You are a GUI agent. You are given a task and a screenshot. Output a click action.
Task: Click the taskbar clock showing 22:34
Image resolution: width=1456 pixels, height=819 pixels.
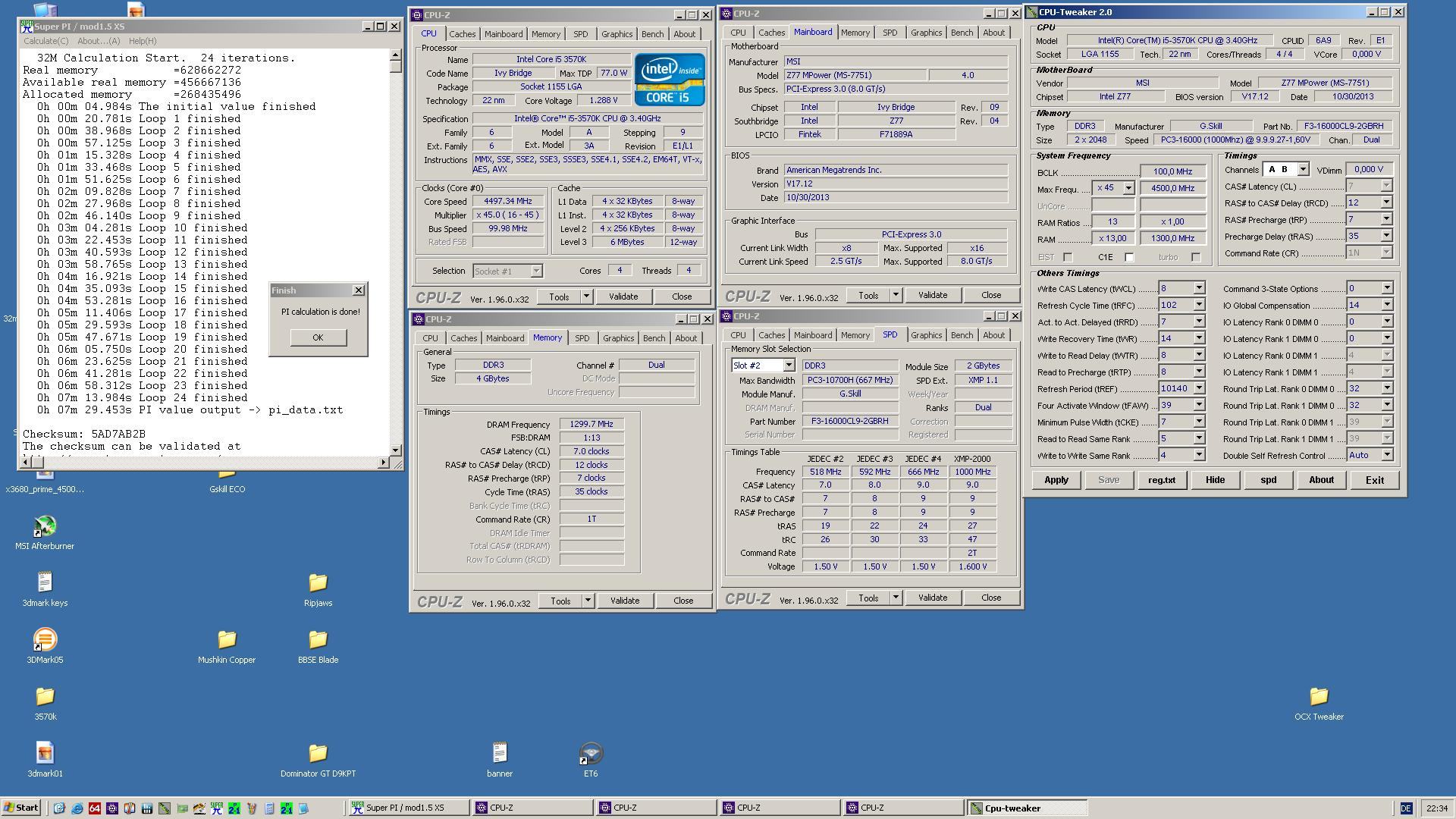(x=1436, y=808)
